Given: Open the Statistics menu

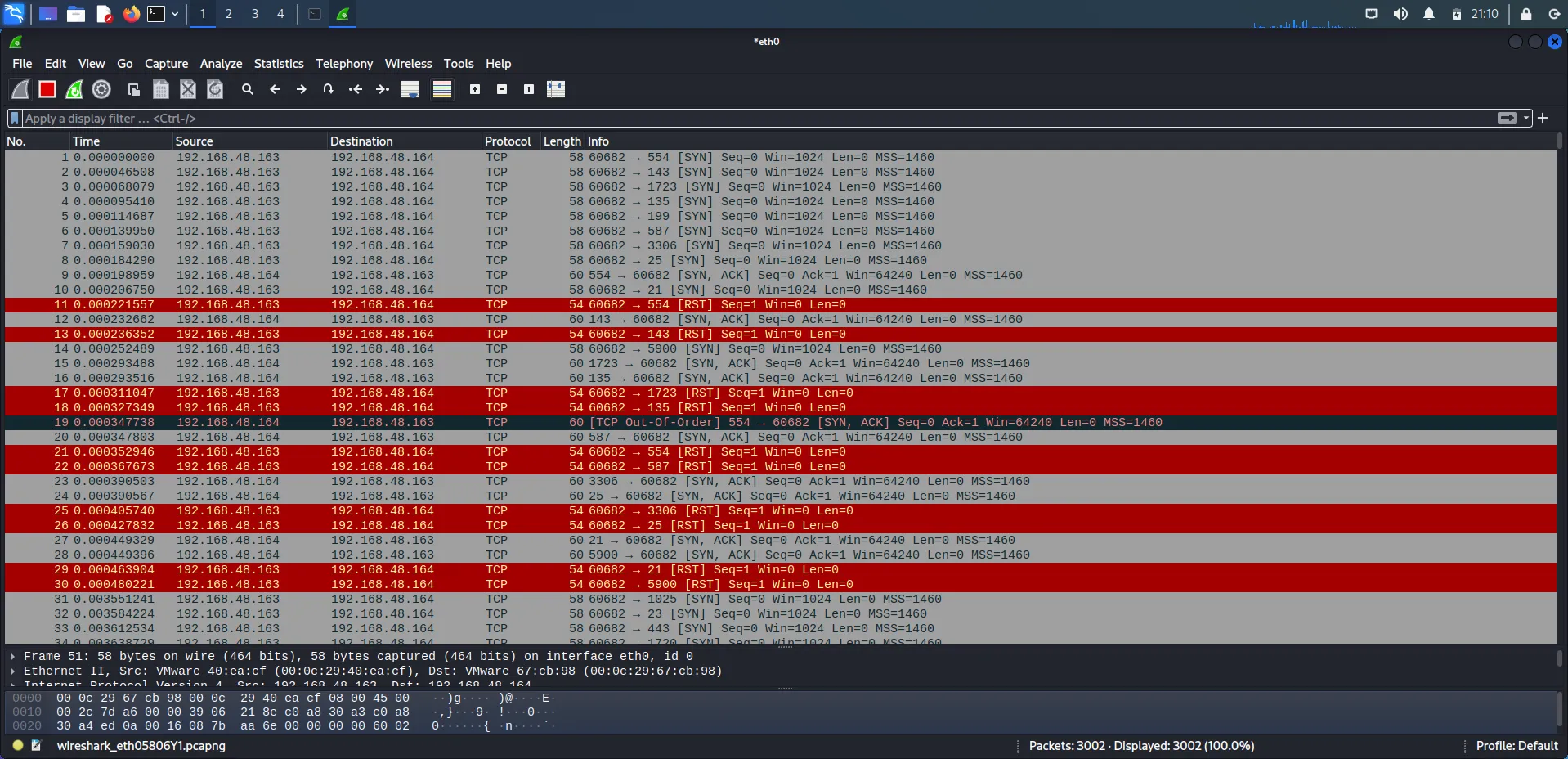Looking at the screenshot, I should [278, 64].
